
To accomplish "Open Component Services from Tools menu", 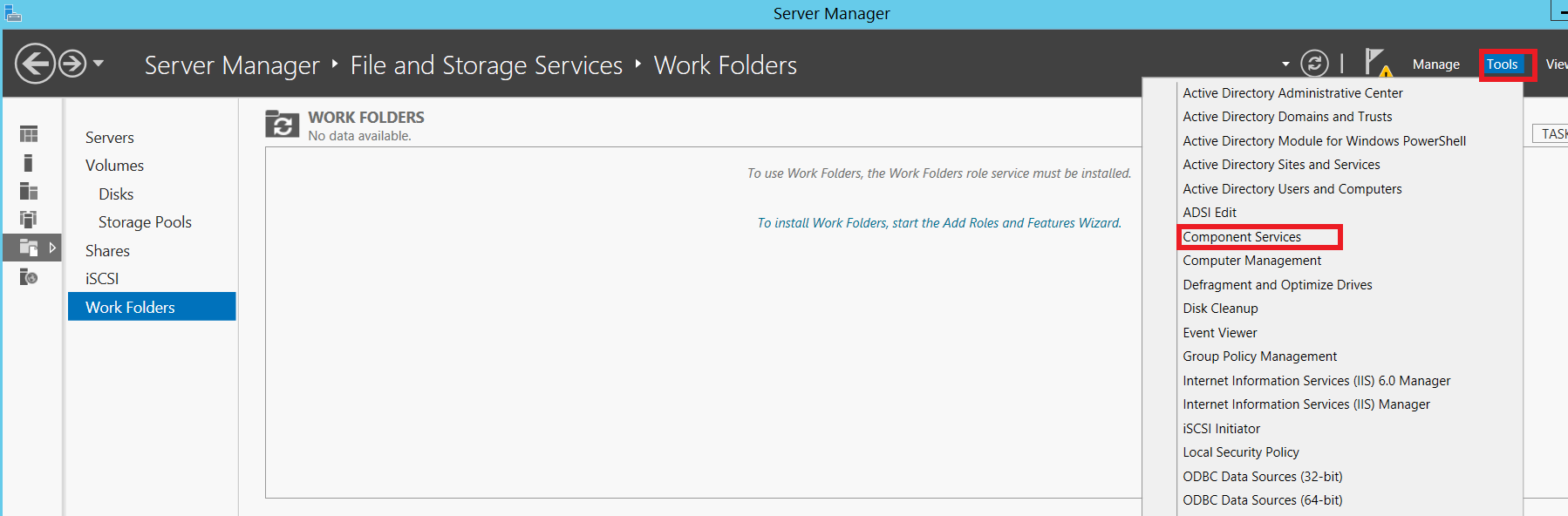I will pyautogui.click(x=1242, y=237).
